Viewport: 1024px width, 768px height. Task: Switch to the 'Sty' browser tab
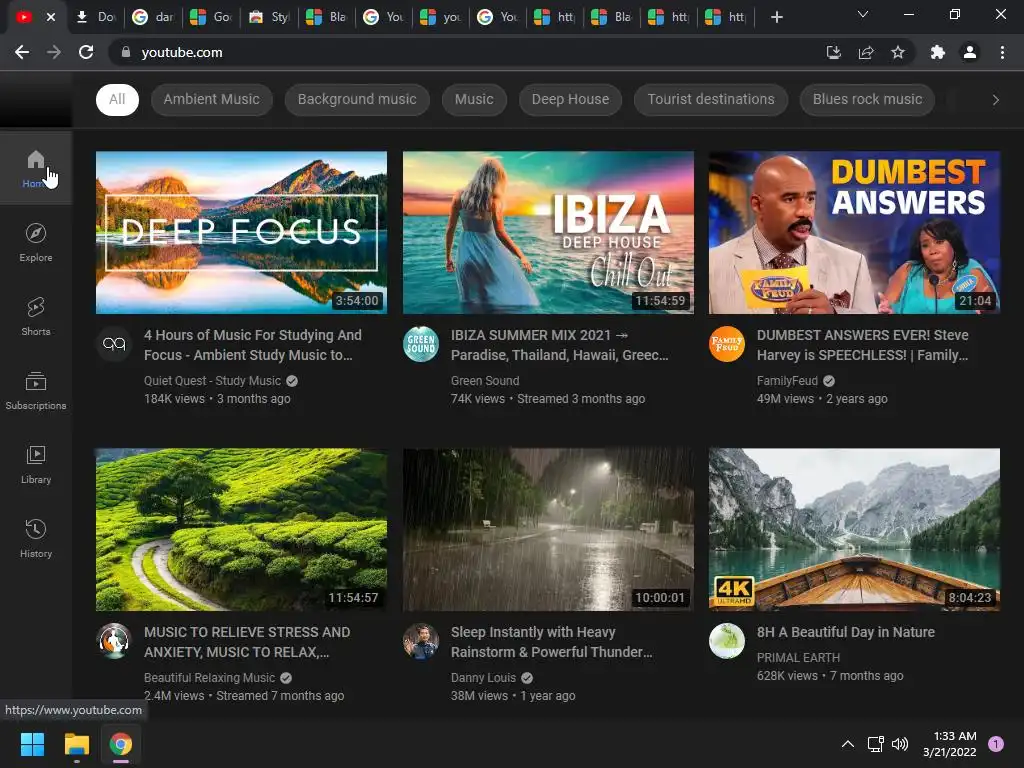(268, 17)
